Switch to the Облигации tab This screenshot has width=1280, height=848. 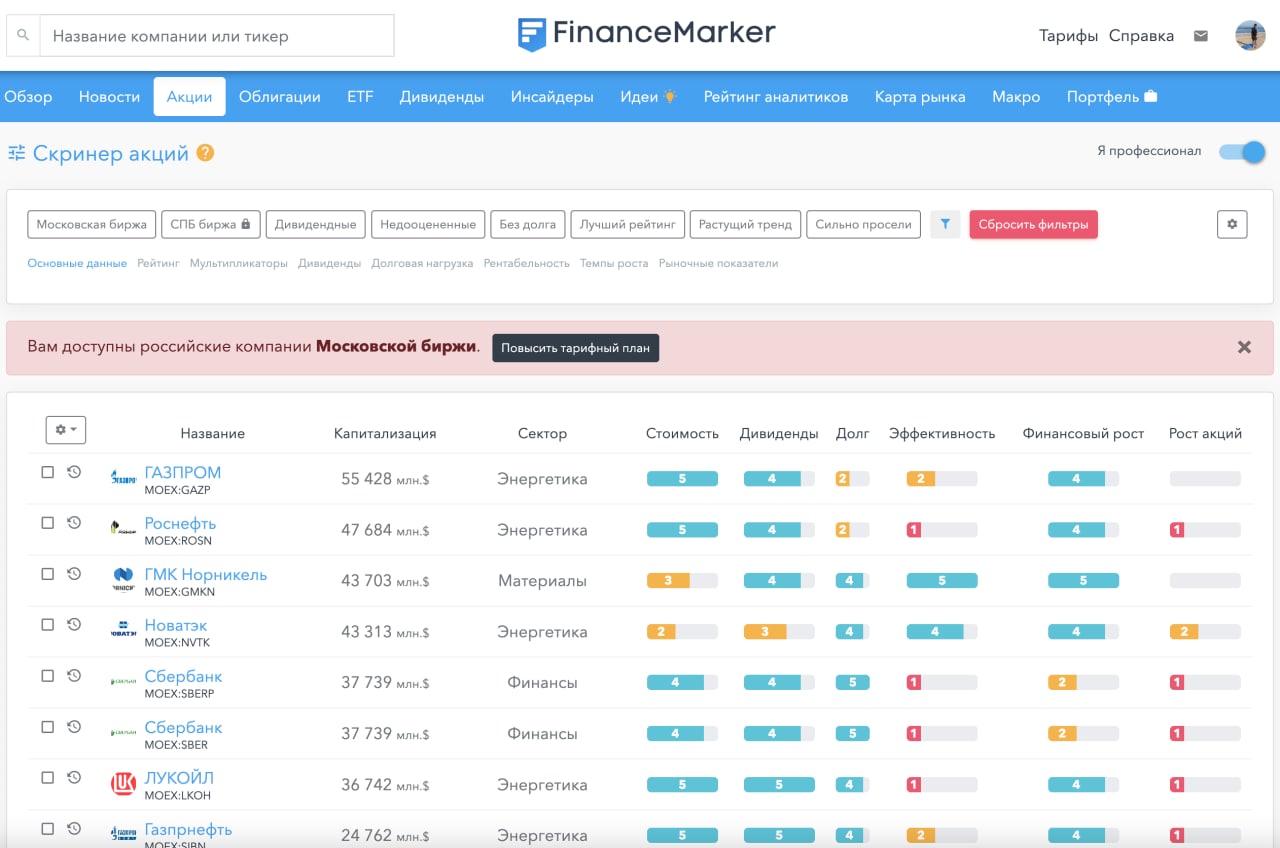(280, 97)
